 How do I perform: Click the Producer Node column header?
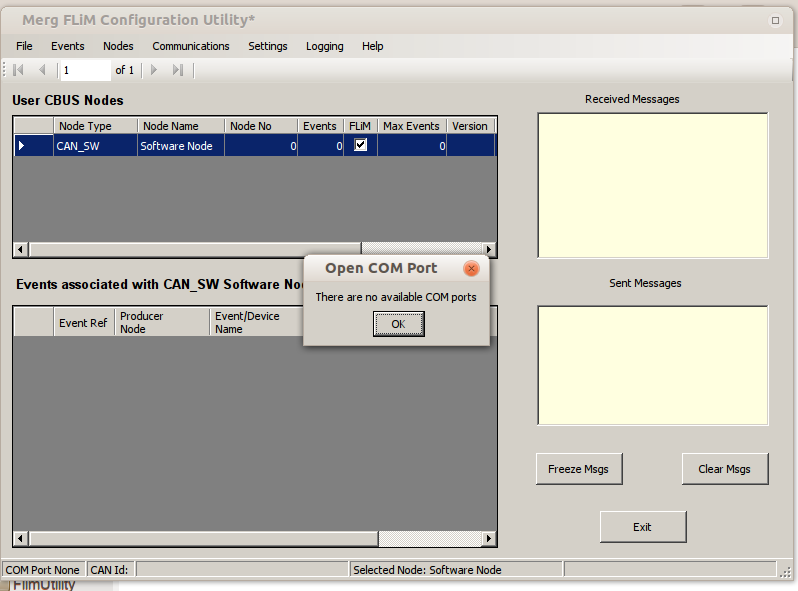[162, 323]
